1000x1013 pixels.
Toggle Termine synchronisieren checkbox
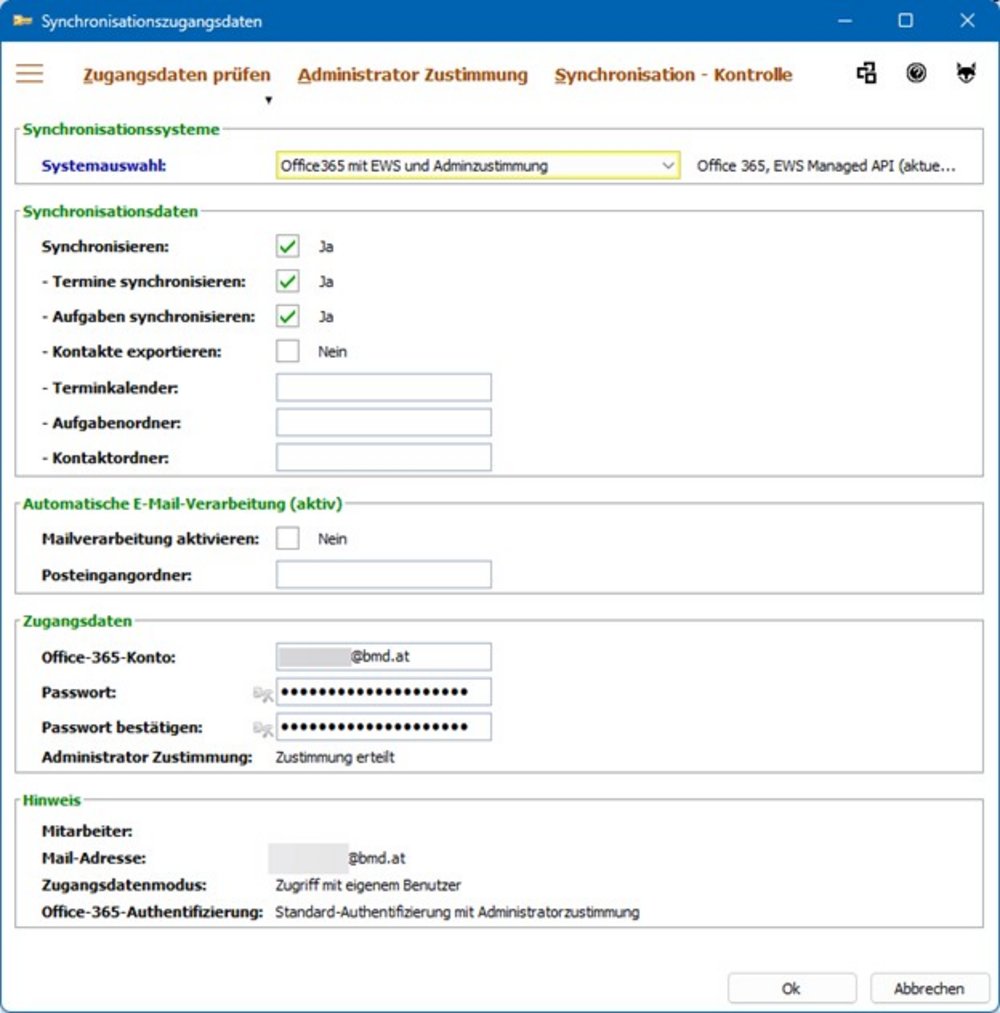[288, 282]
